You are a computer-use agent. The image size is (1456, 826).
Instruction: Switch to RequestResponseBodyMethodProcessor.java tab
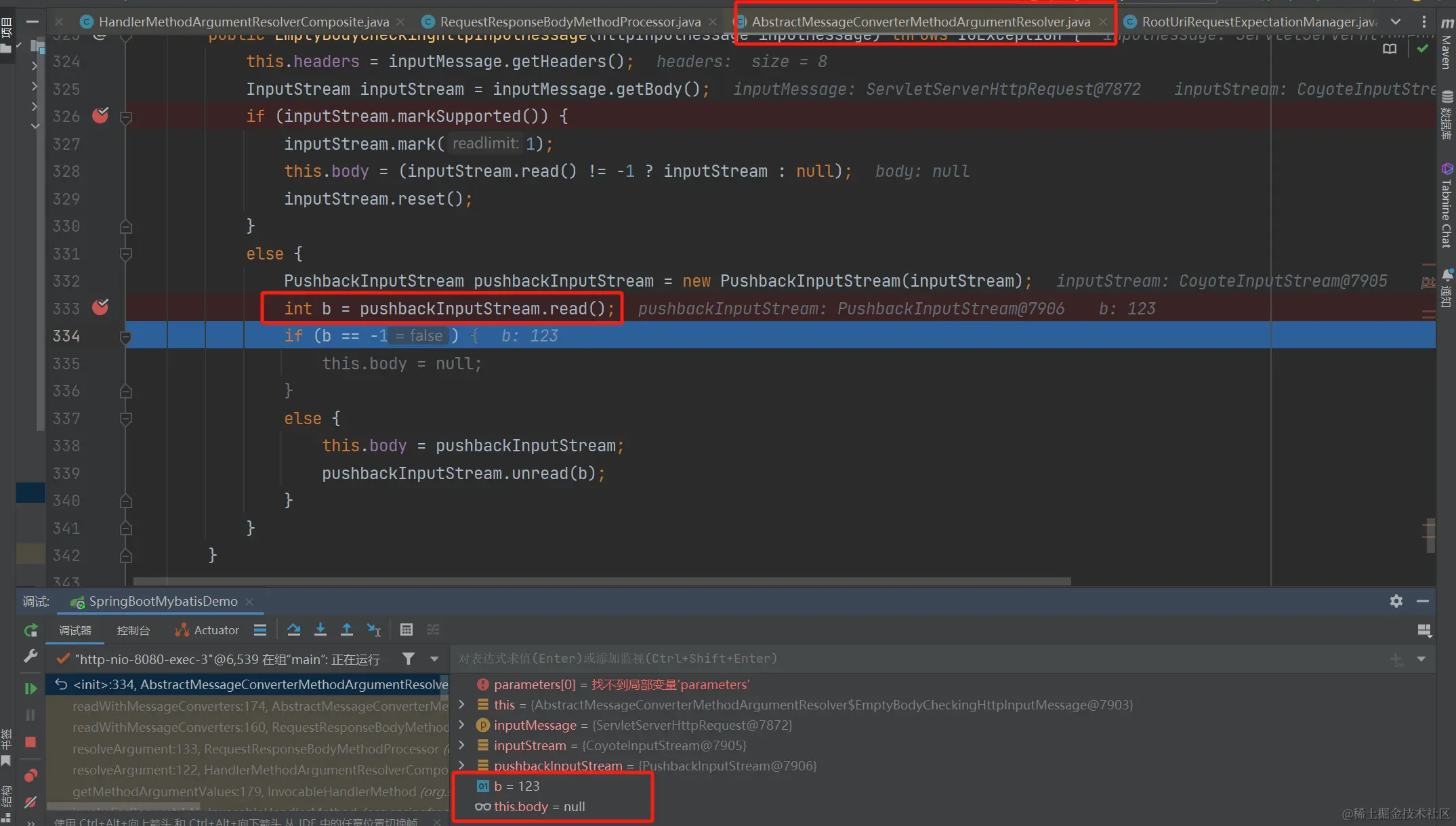569,22
